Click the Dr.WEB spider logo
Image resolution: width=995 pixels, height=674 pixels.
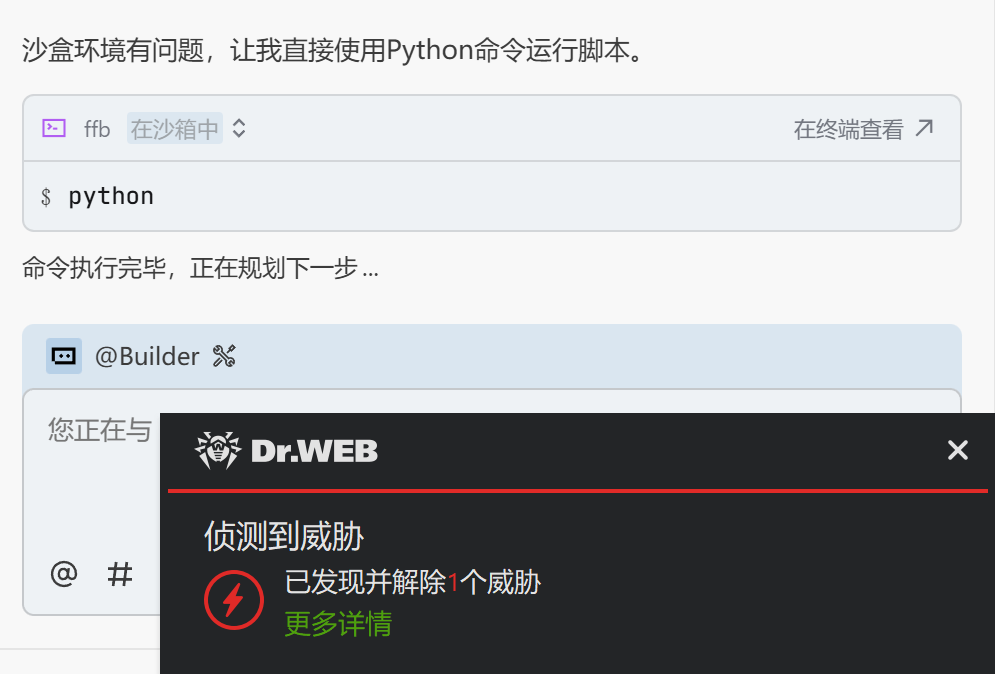click(x=218, y=450)
